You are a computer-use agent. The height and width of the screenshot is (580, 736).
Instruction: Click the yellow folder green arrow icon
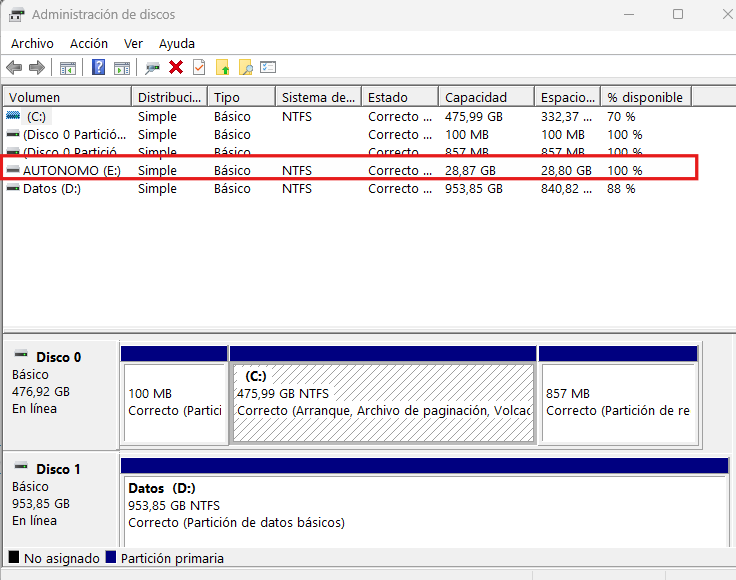coord(222,68)
